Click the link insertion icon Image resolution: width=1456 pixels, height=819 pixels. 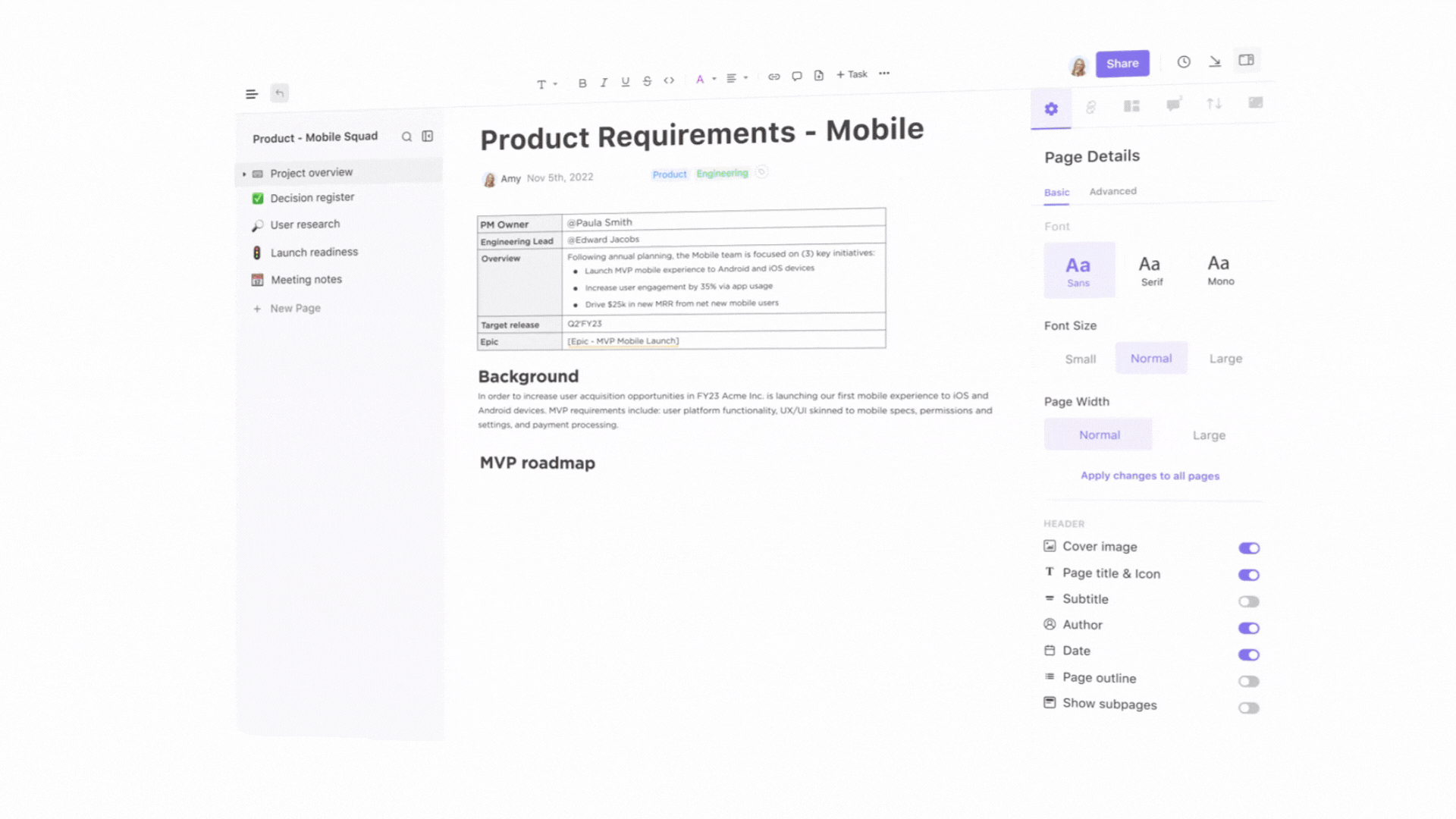(x=774, y=78)
